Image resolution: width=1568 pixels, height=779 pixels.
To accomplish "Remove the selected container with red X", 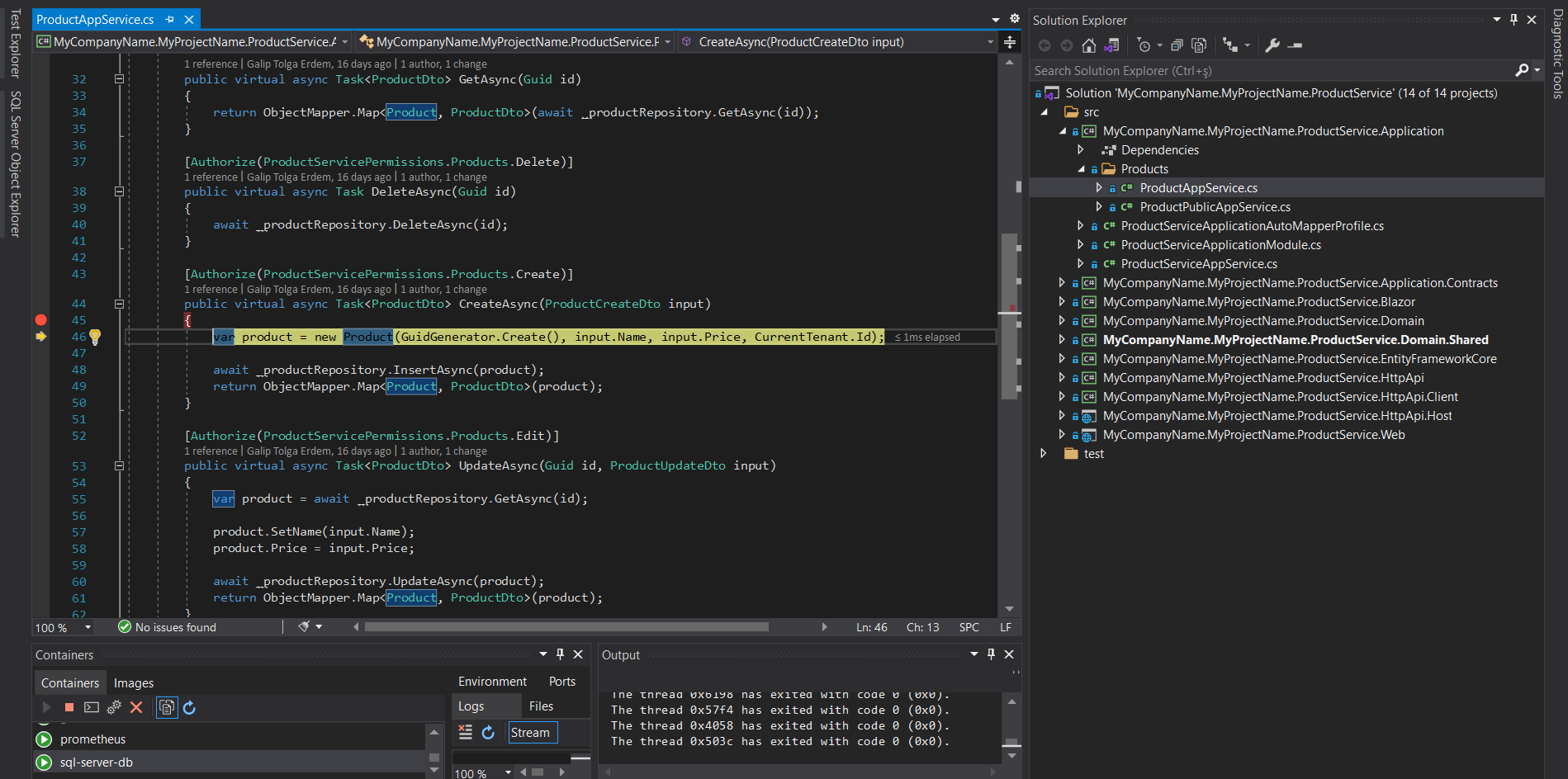I will tap(136, 707).
